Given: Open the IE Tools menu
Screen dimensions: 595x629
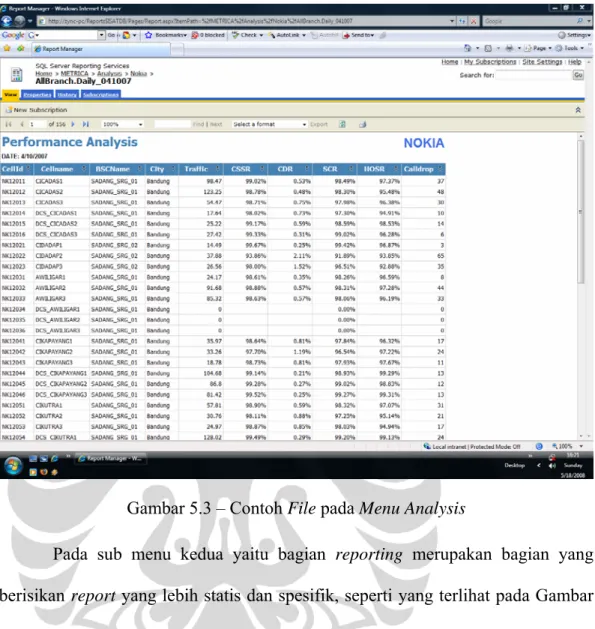Looking at the screenshot, I should (x=569, y=48).
